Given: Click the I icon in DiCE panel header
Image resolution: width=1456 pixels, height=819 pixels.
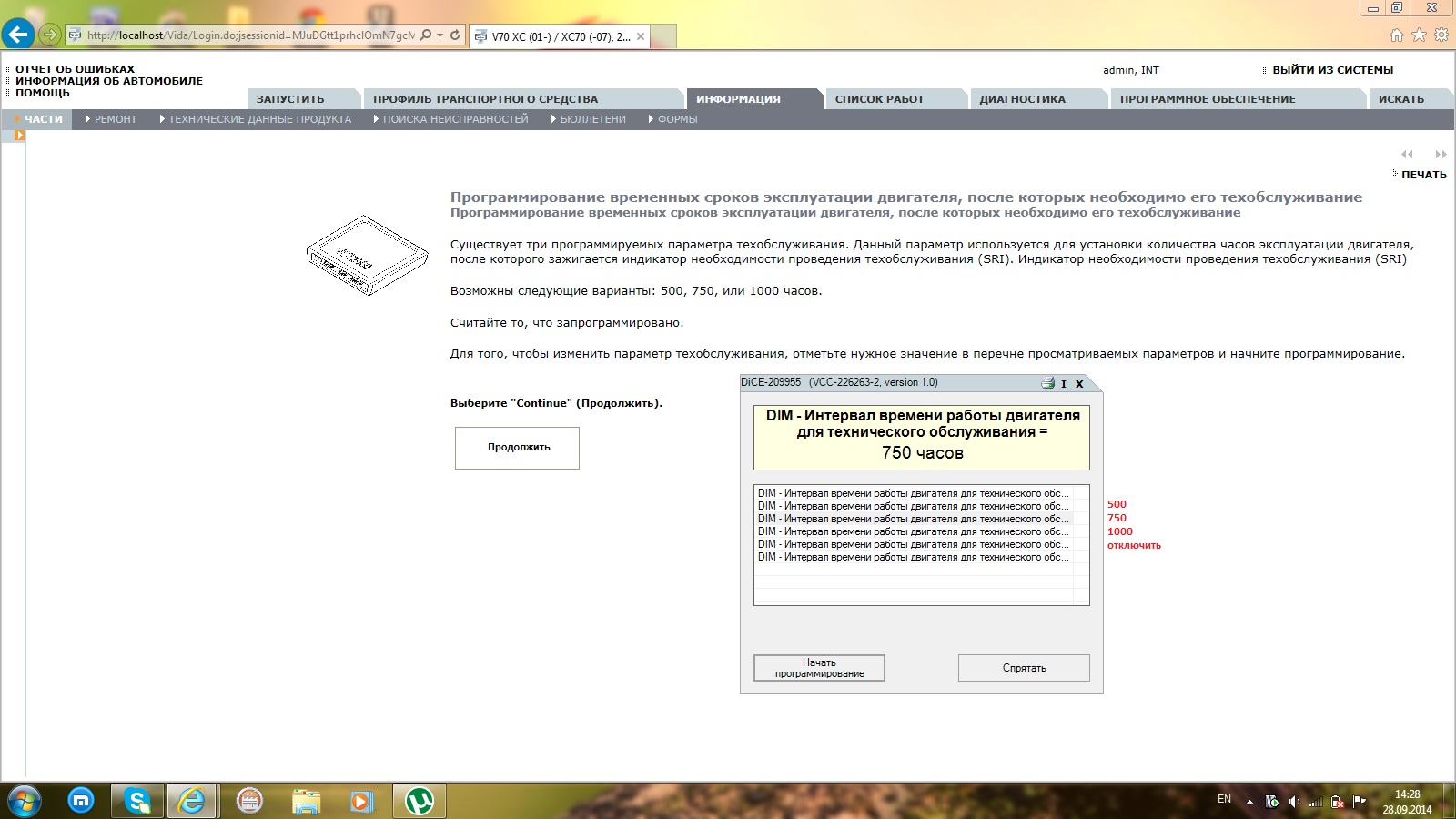Looking at the screenshot, I should coord(1063,384).
